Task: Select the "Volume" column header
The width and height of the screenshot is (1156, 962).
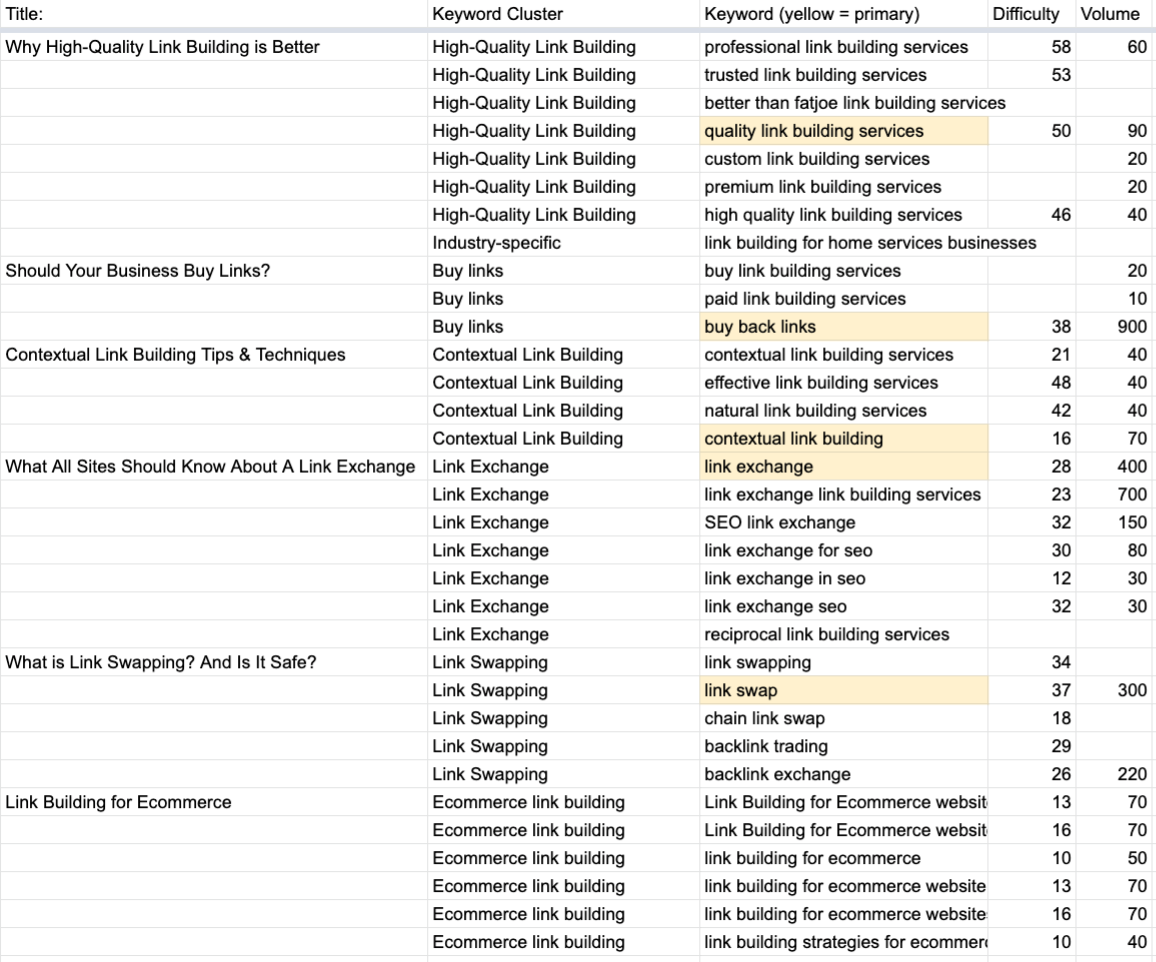Action: (1110, 14)
